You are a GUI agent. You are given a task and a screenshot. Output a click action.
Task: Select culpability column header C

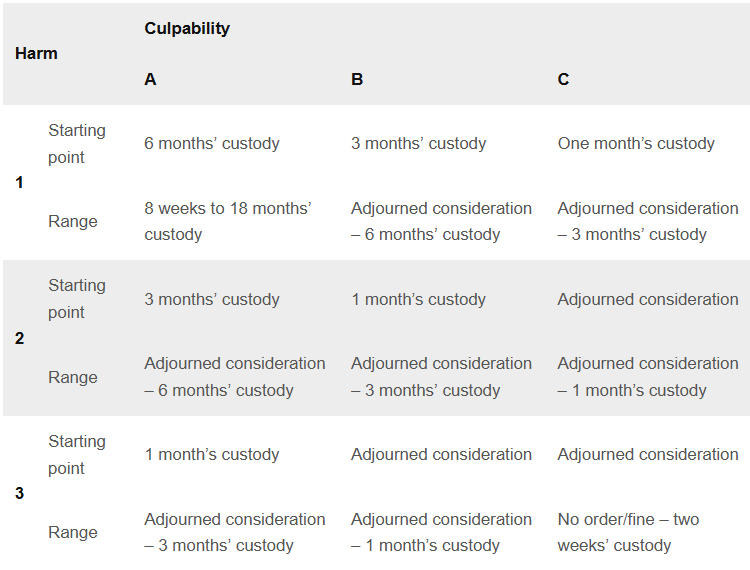coord(563,80)
